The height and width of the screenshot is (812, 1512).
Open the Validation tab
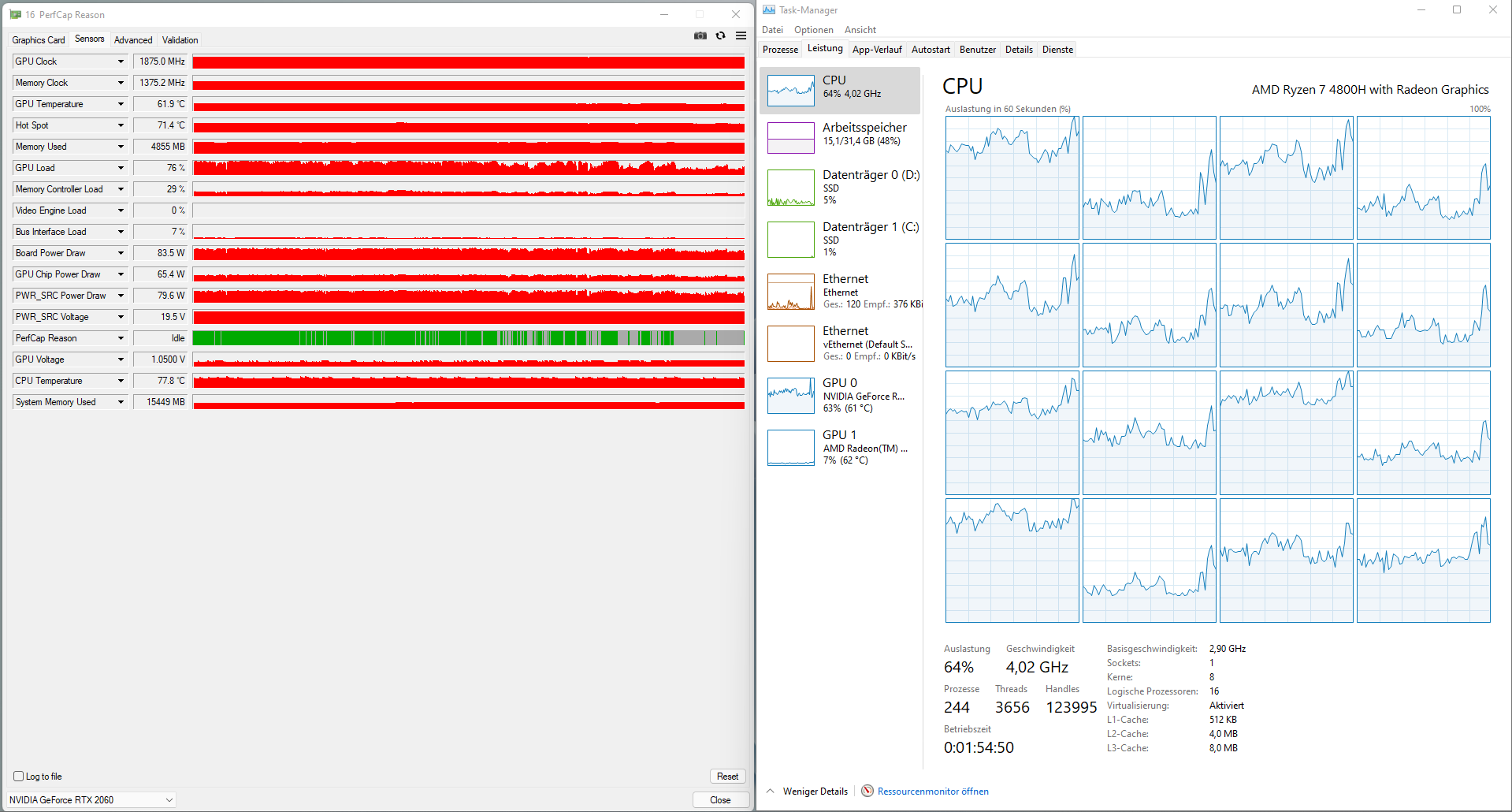[x=180, y=40]
